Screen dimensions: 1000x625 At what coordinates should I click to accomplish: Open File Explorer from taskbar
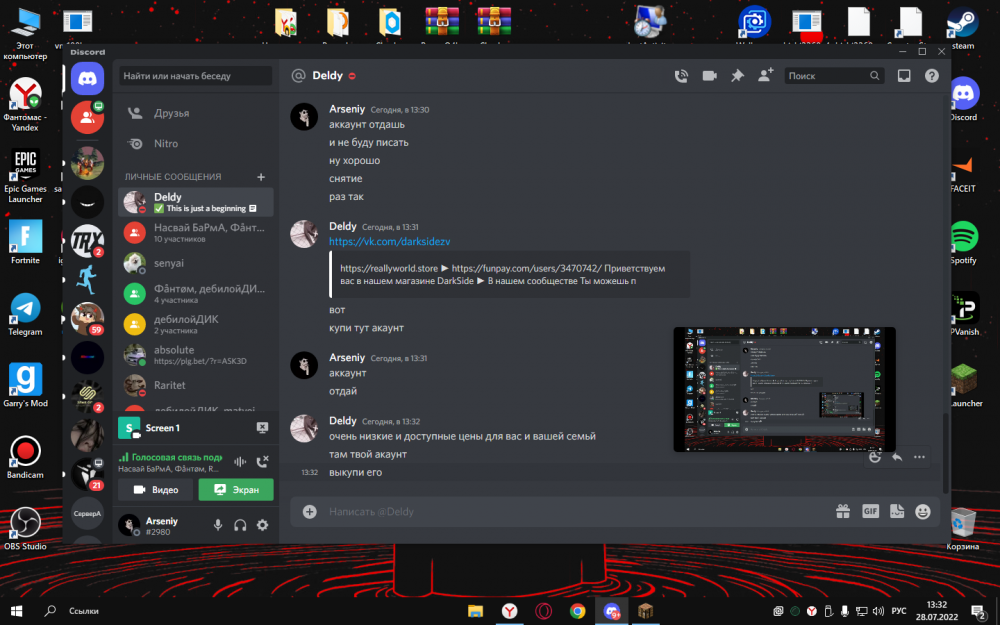coord(475,611)
